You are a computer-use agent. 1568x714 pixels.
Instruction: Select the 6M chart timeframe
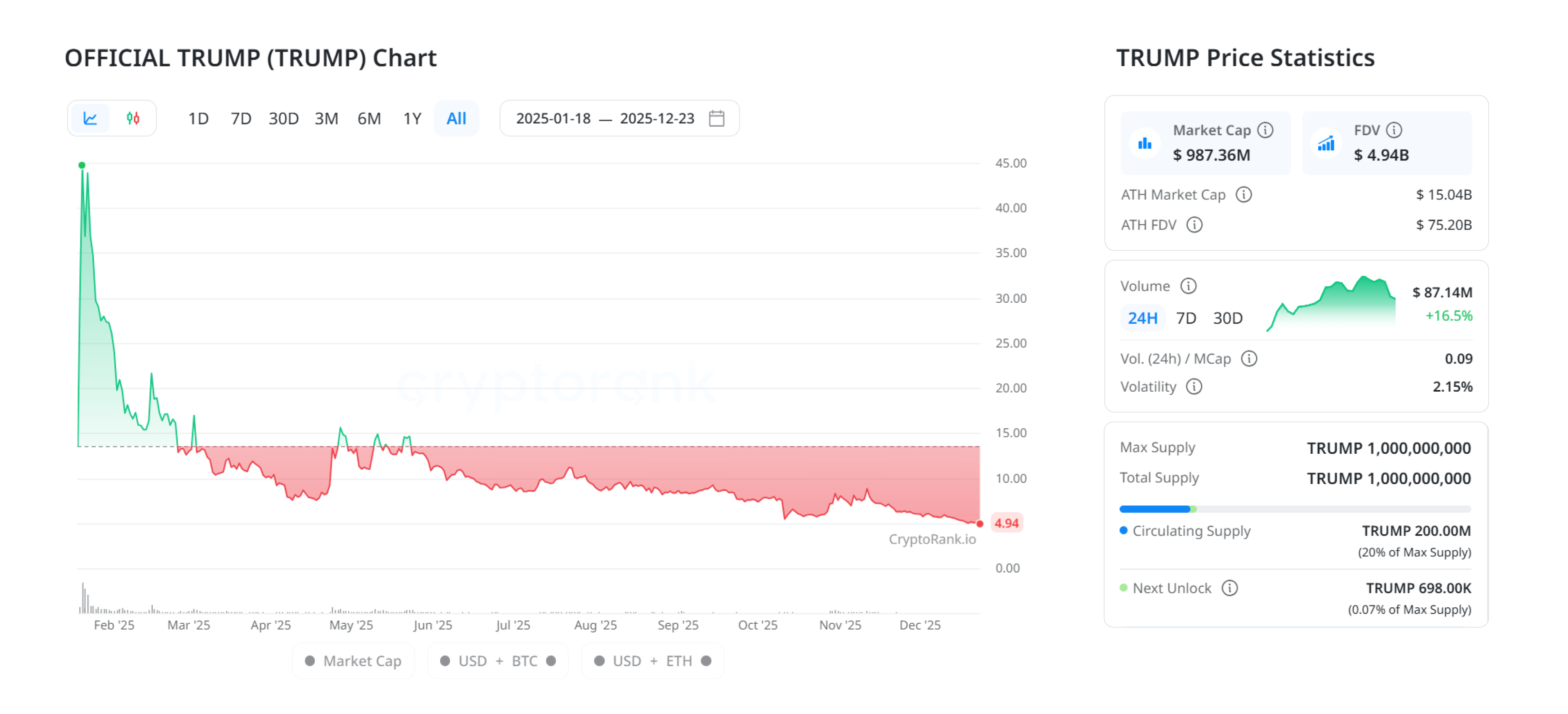tap(369, 118)
